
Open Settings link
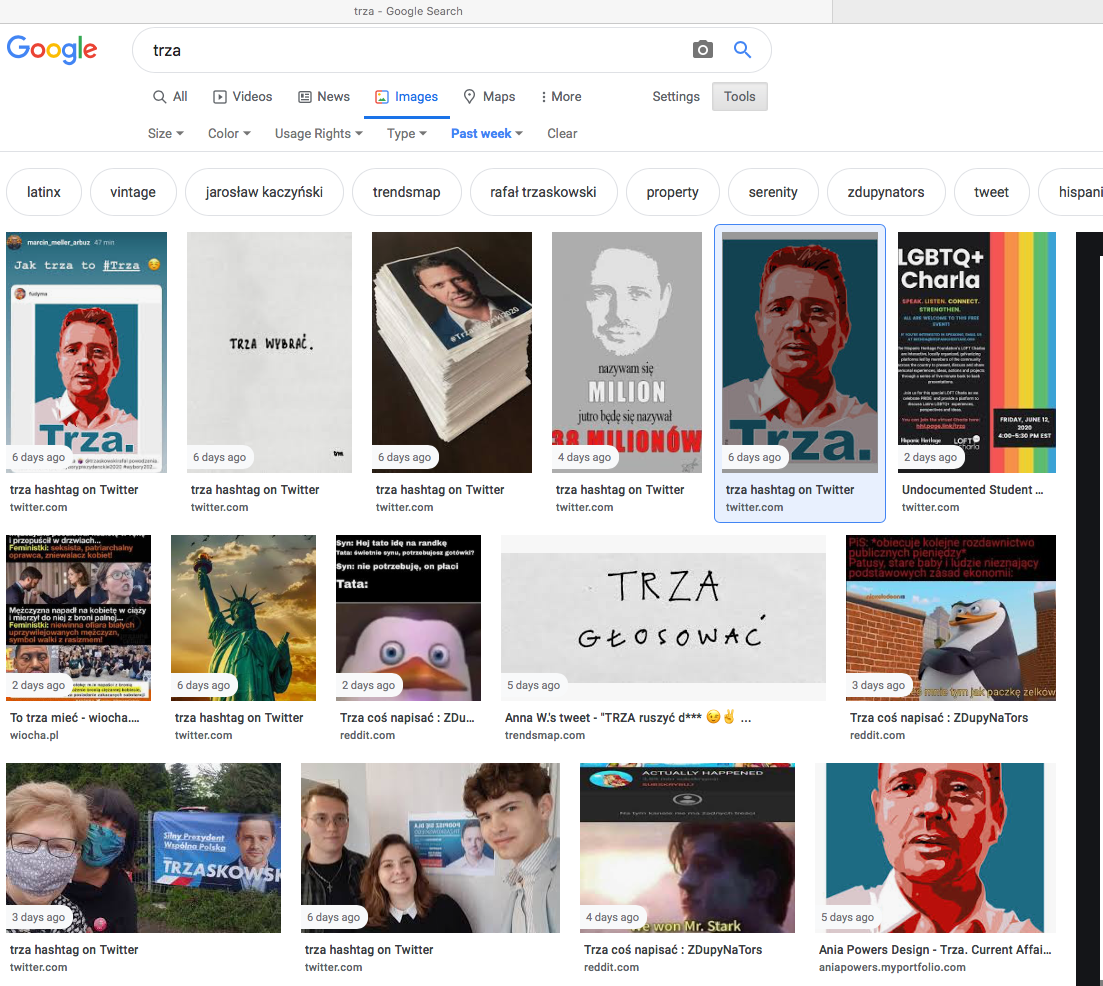click(x=675, y=96)
